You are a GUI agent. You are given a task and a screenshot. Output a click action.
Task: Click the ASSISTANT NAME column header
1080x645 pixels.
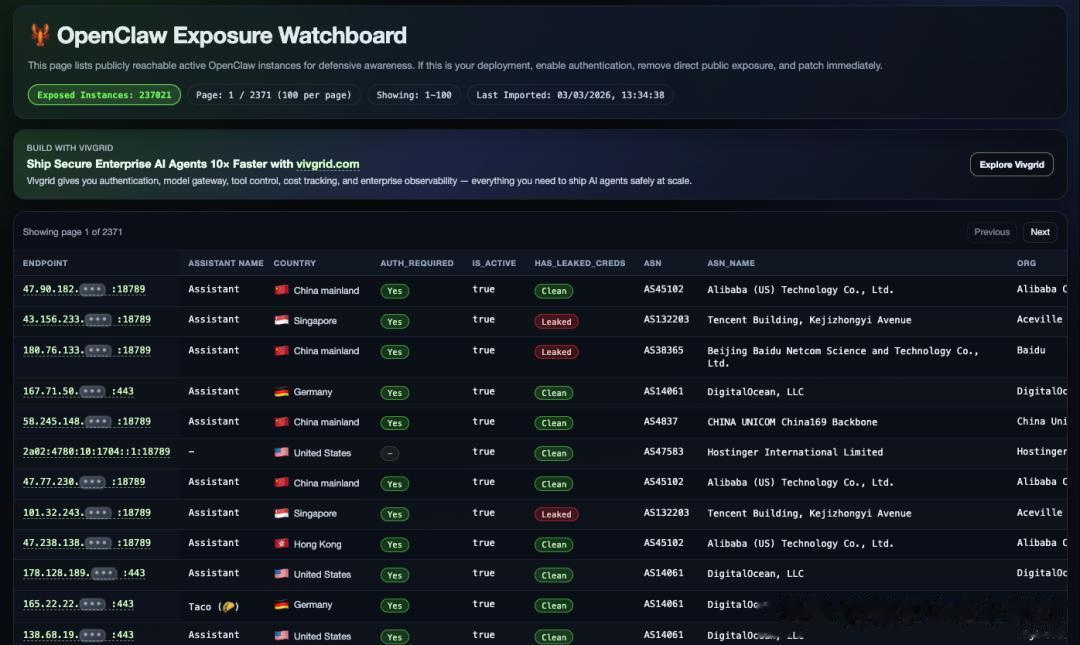tap(226, 263)
